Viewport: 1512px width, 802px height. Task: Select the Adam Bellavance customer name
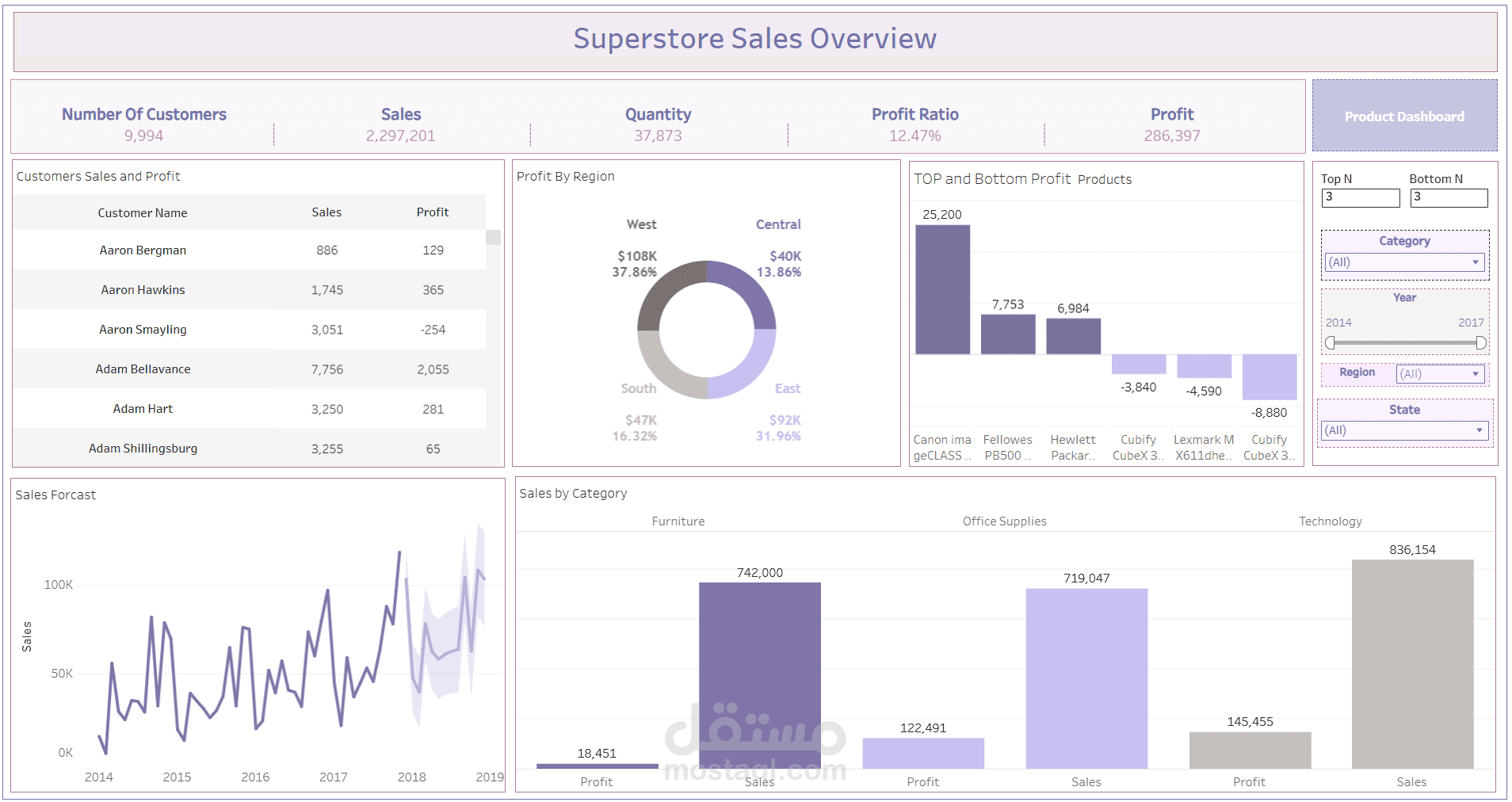[143, 369]
